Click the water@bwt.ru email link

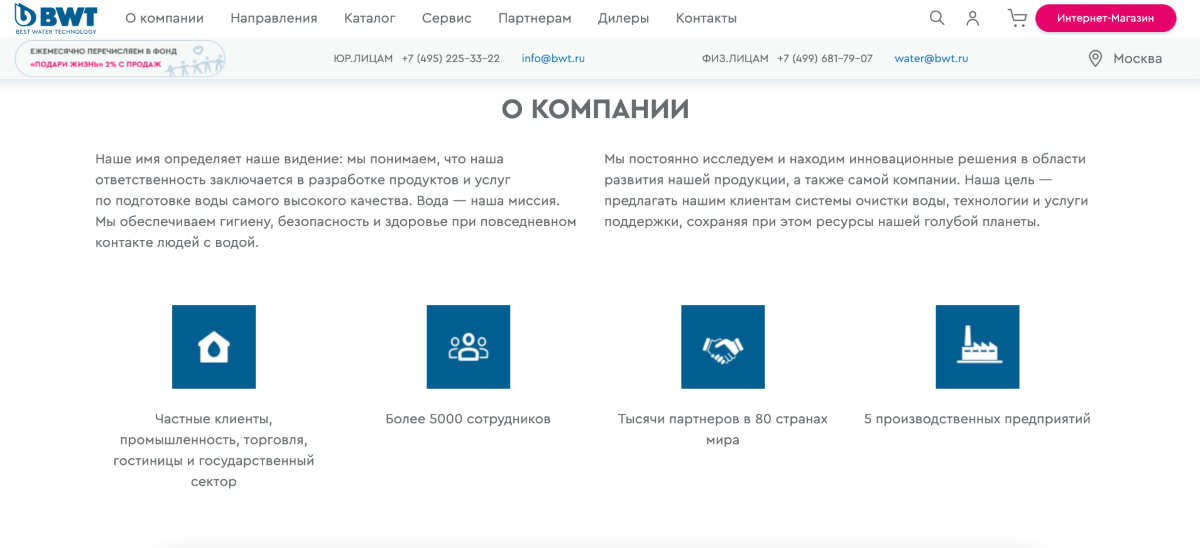pos(931,59)
